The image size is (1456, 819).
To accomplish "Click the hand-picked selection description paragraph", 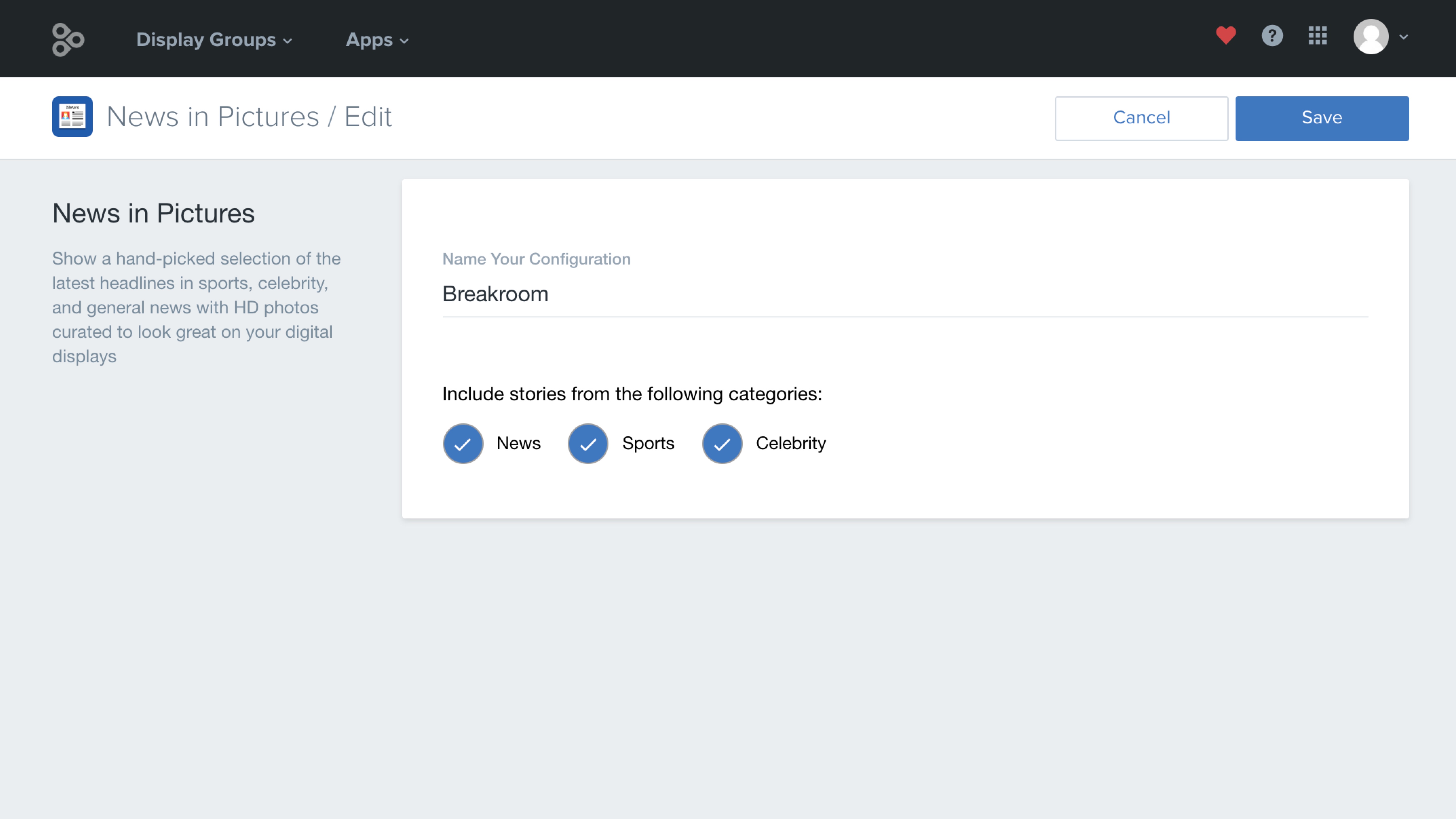I will pos(196,307).
